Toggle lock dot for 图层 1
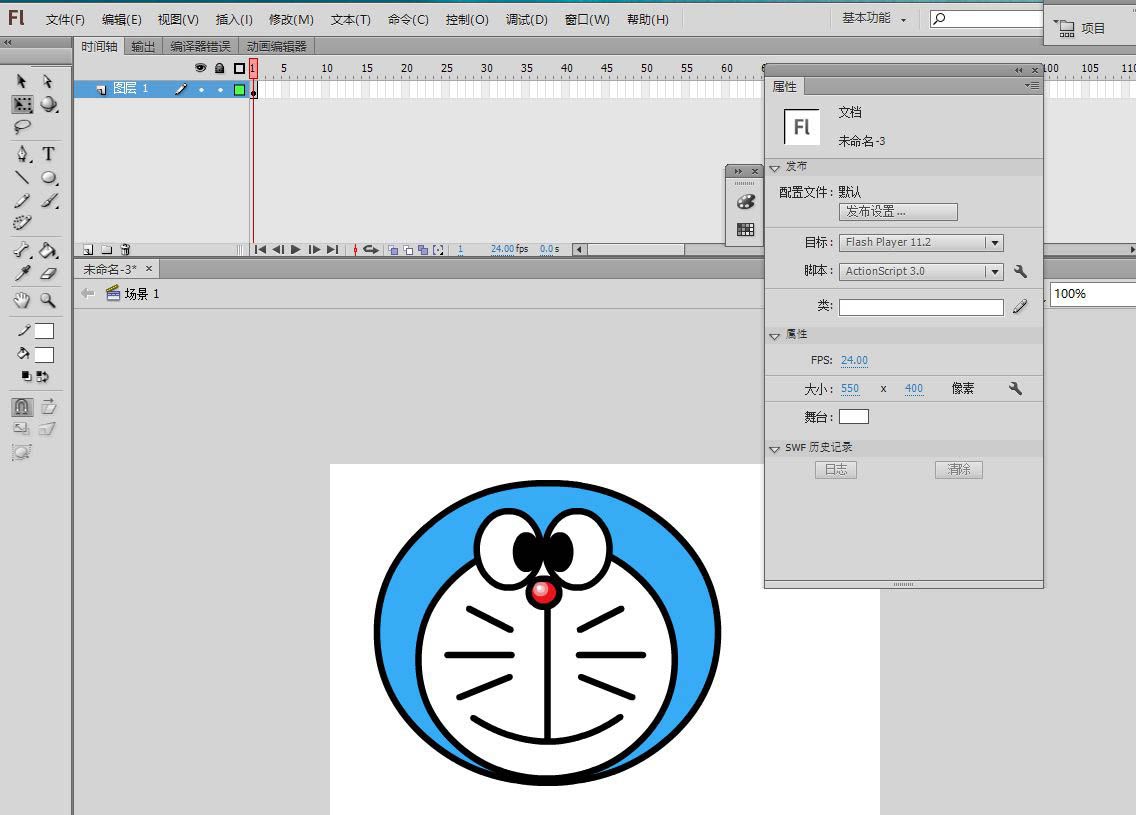Image resolution: width=1136 pixels, height=815 pixels. (220, 90)
